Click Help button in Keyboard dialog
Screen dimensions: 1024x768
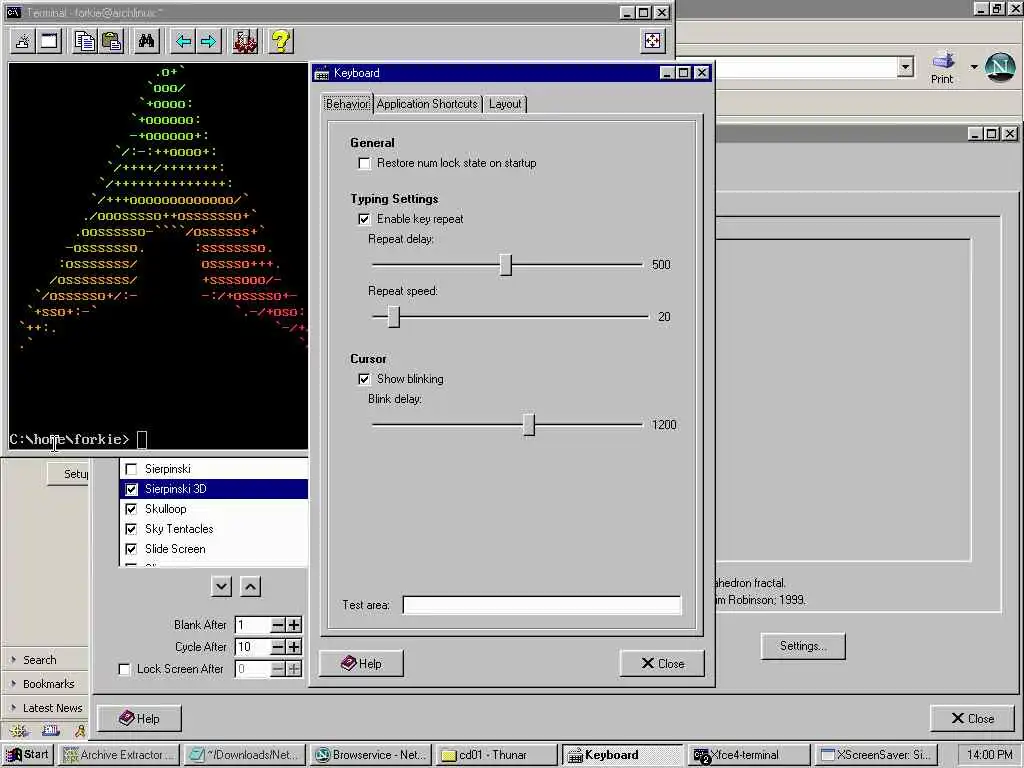click(361, 664)
